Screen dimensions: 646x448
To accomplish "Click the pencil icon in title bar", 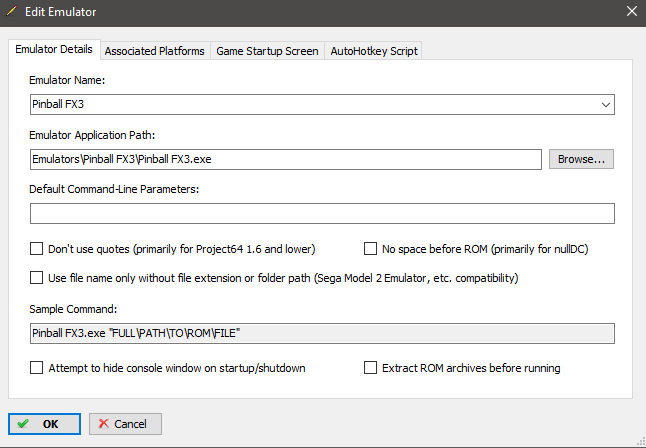I will pyautogui.click(x=12, y=11).
